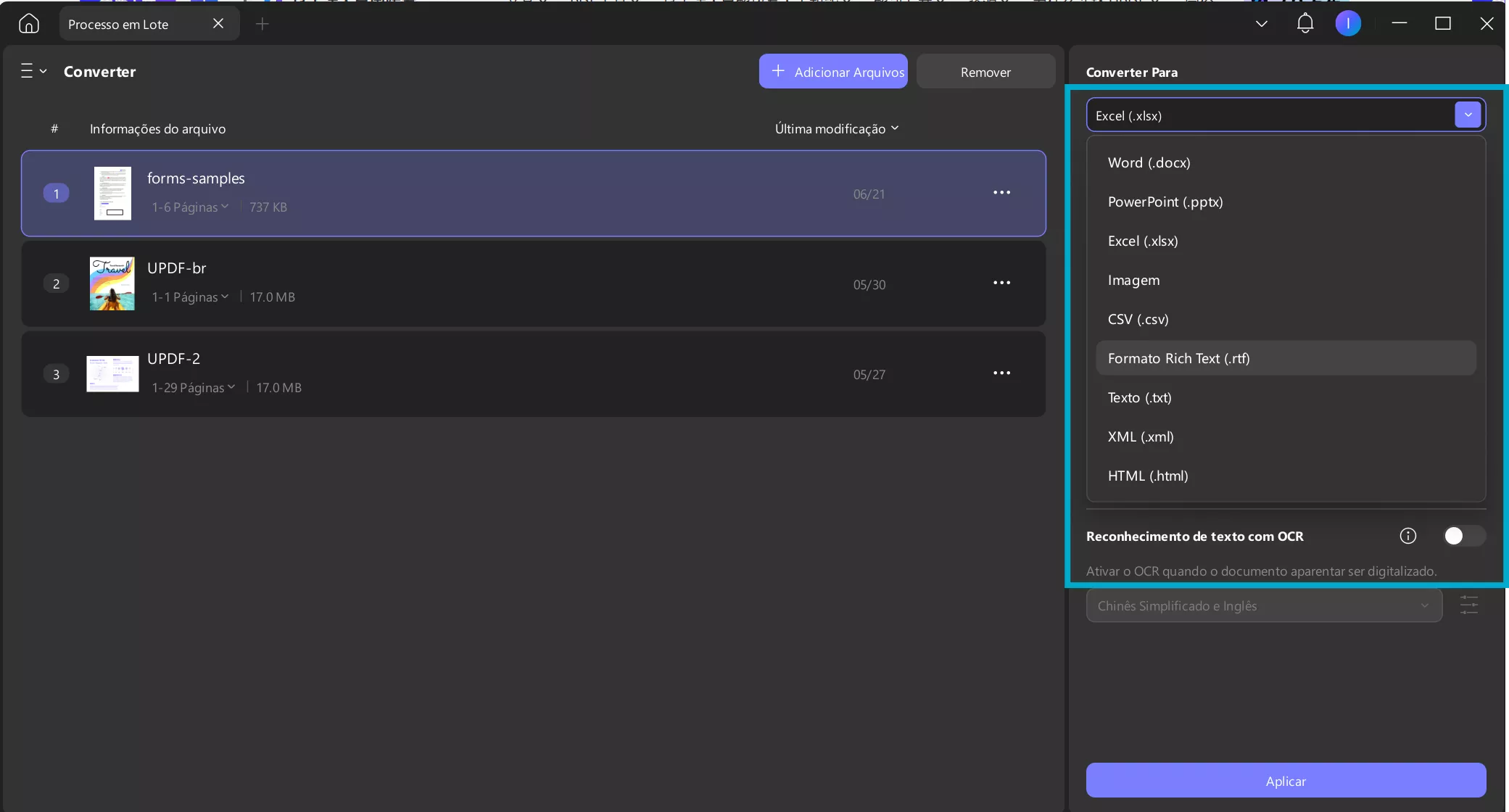Choose Word (.docx) from format list
The image size is (1509, 812).
point(1149,163)
